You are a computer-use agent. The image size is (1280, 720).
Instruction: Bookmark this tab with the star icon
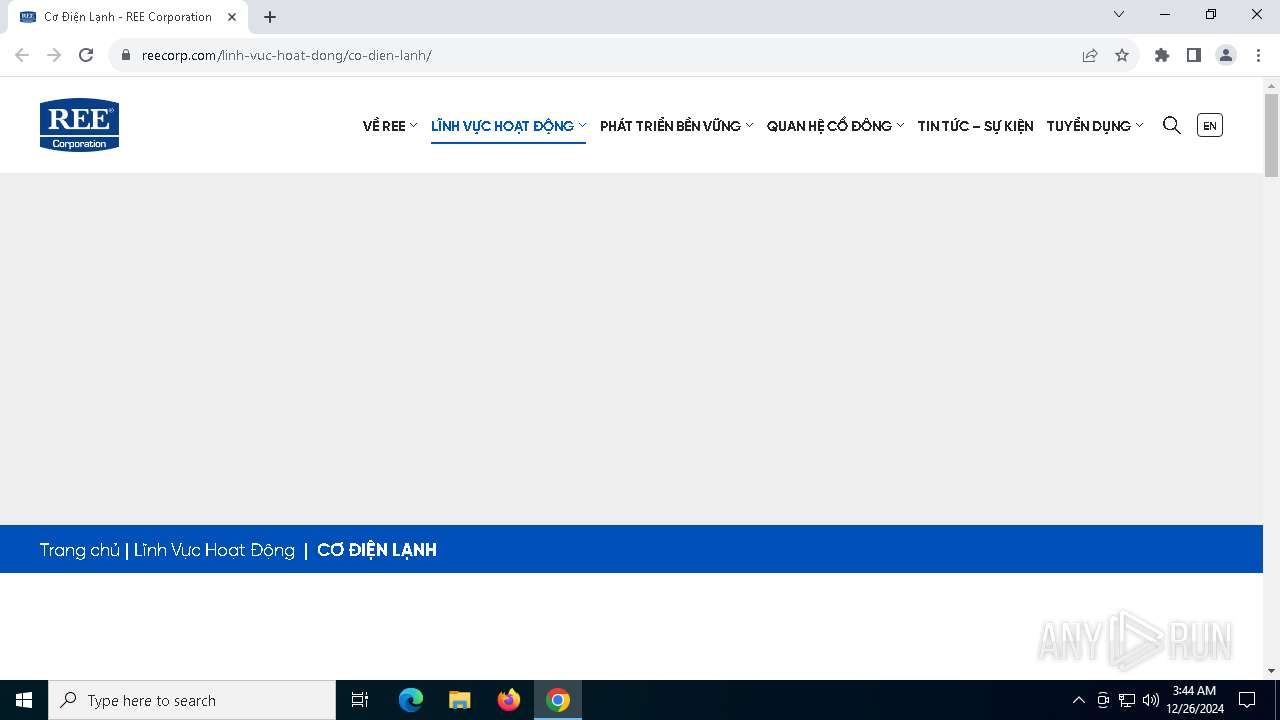click(x=1122, y=55)
